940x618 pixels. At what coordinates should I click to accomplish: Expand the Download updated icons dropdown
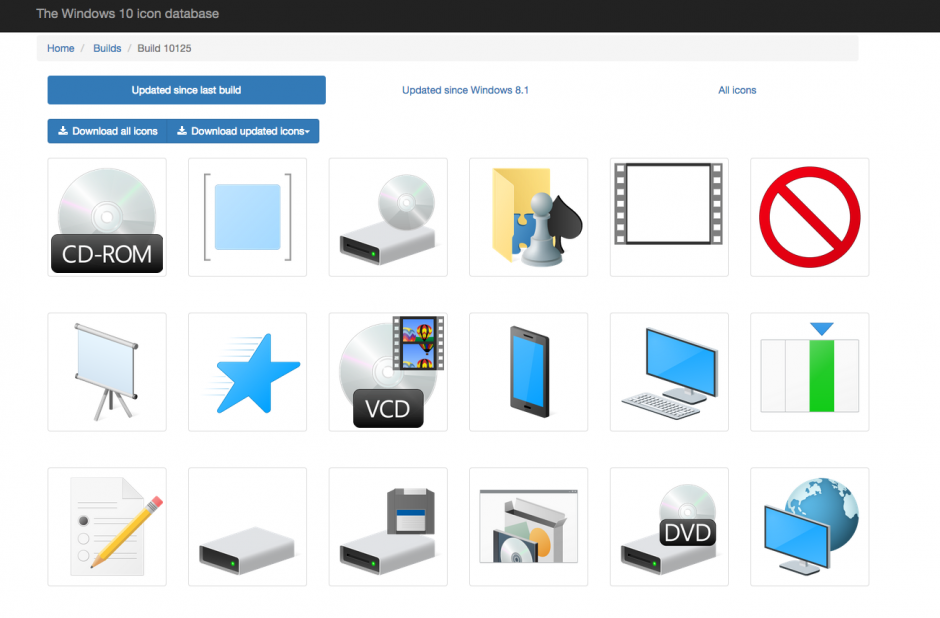point(244,131)
